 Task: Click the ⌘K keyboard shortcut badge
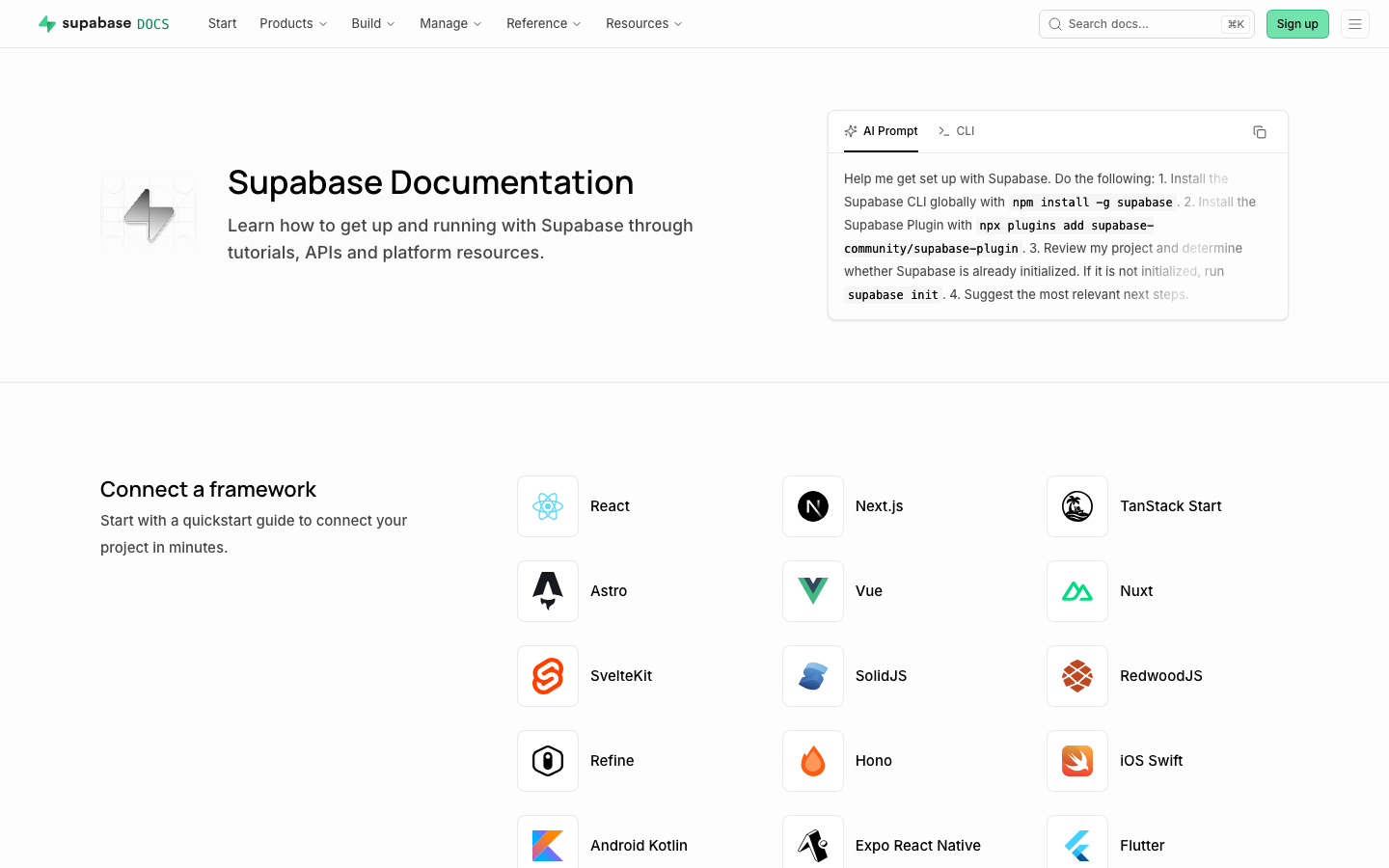pyautogui.click(x=1236, y=24)
